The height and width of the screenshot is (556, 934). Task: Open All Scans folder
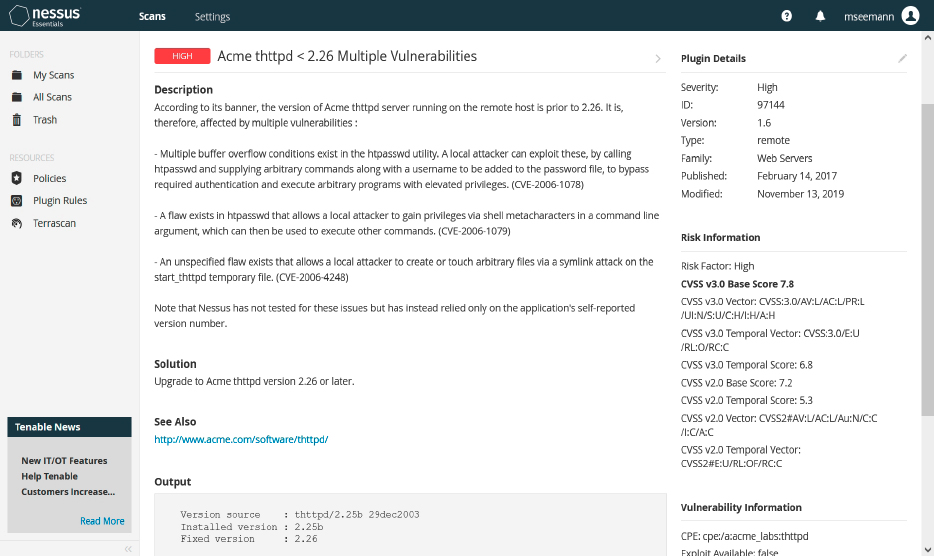point(52,97)
